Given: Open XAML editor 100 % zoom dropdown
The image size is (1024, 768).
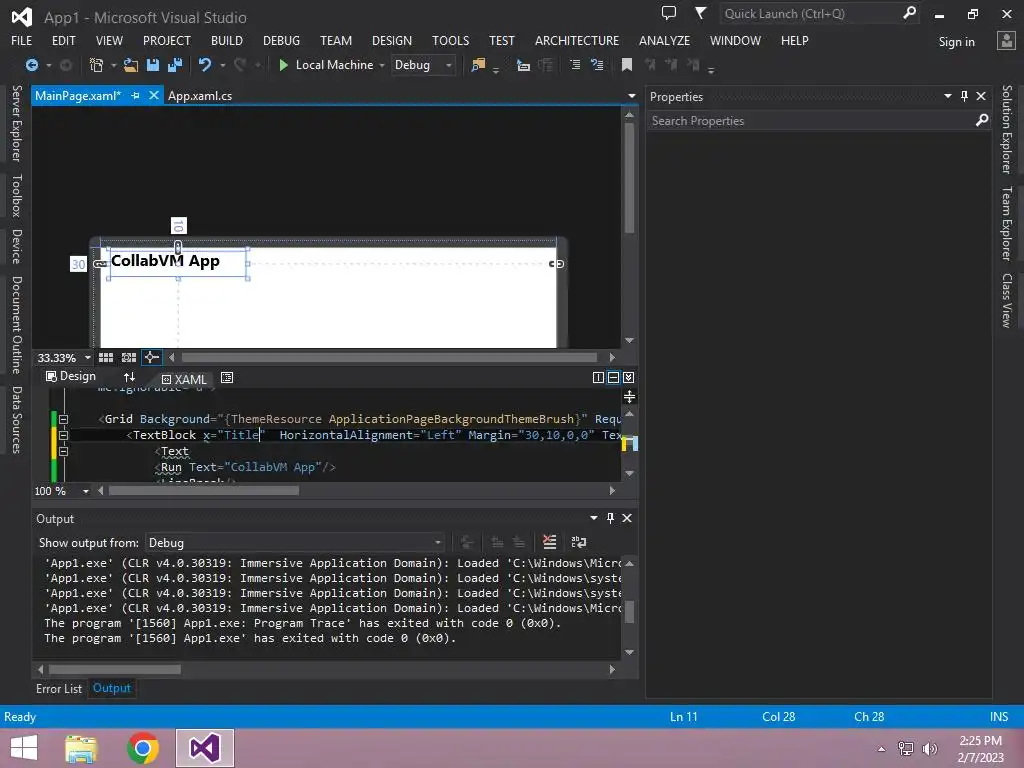Looking at the screenshot, I should [x=86, y=491].
